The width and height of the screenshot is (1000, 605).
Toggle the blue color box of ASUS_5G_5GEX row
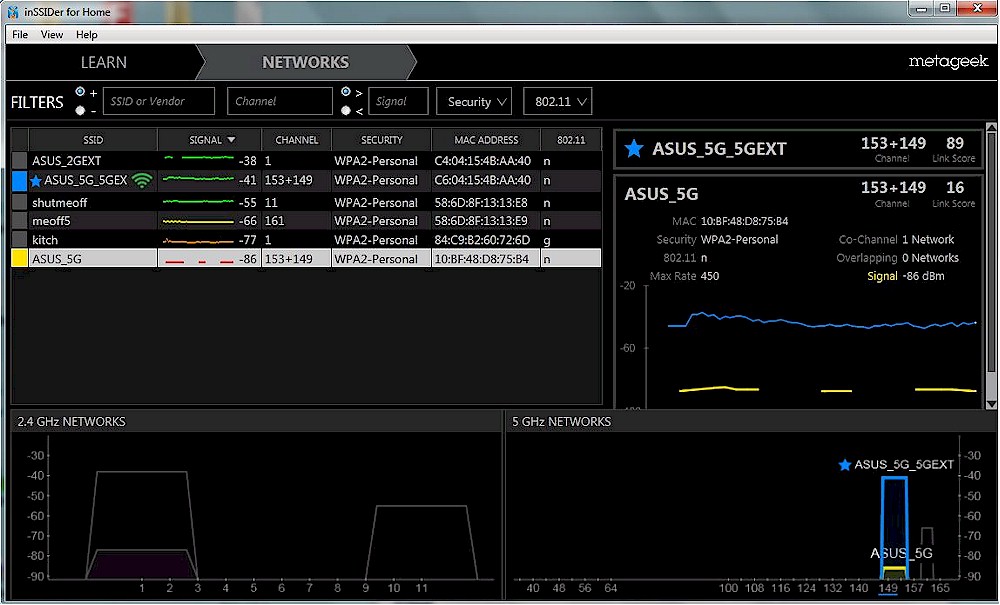20,181
